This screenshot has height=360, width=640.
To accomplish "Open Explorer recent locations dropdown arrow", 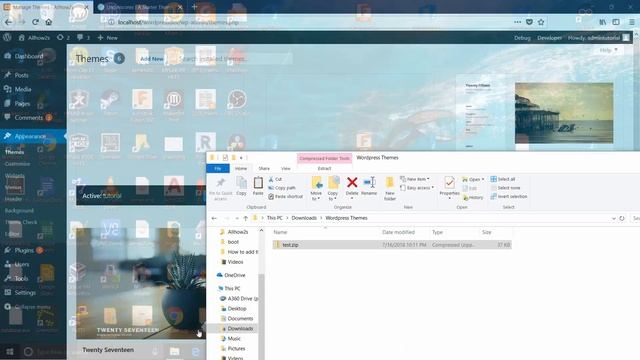I will (237, 218).
